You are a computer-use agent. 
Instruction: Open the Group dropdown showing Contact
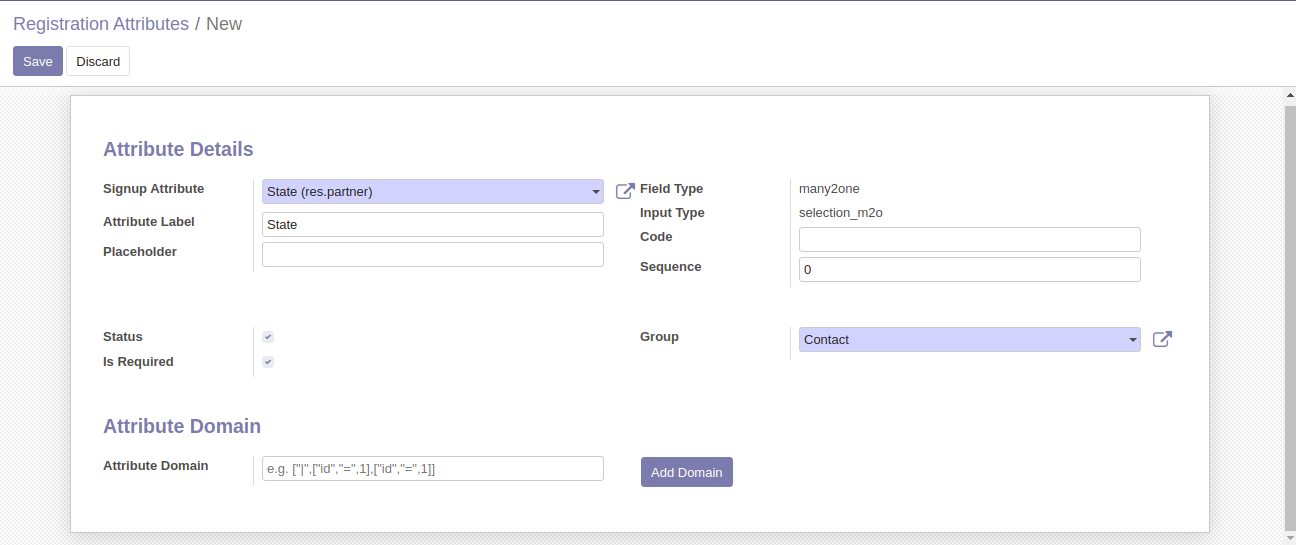[x=1132, y=340]
